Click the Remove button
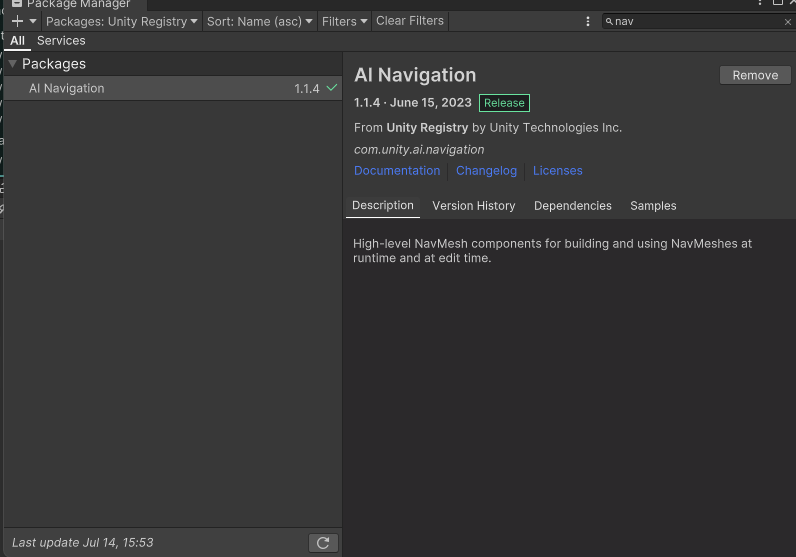Viewport: 796px width, 557px height. 755,75
